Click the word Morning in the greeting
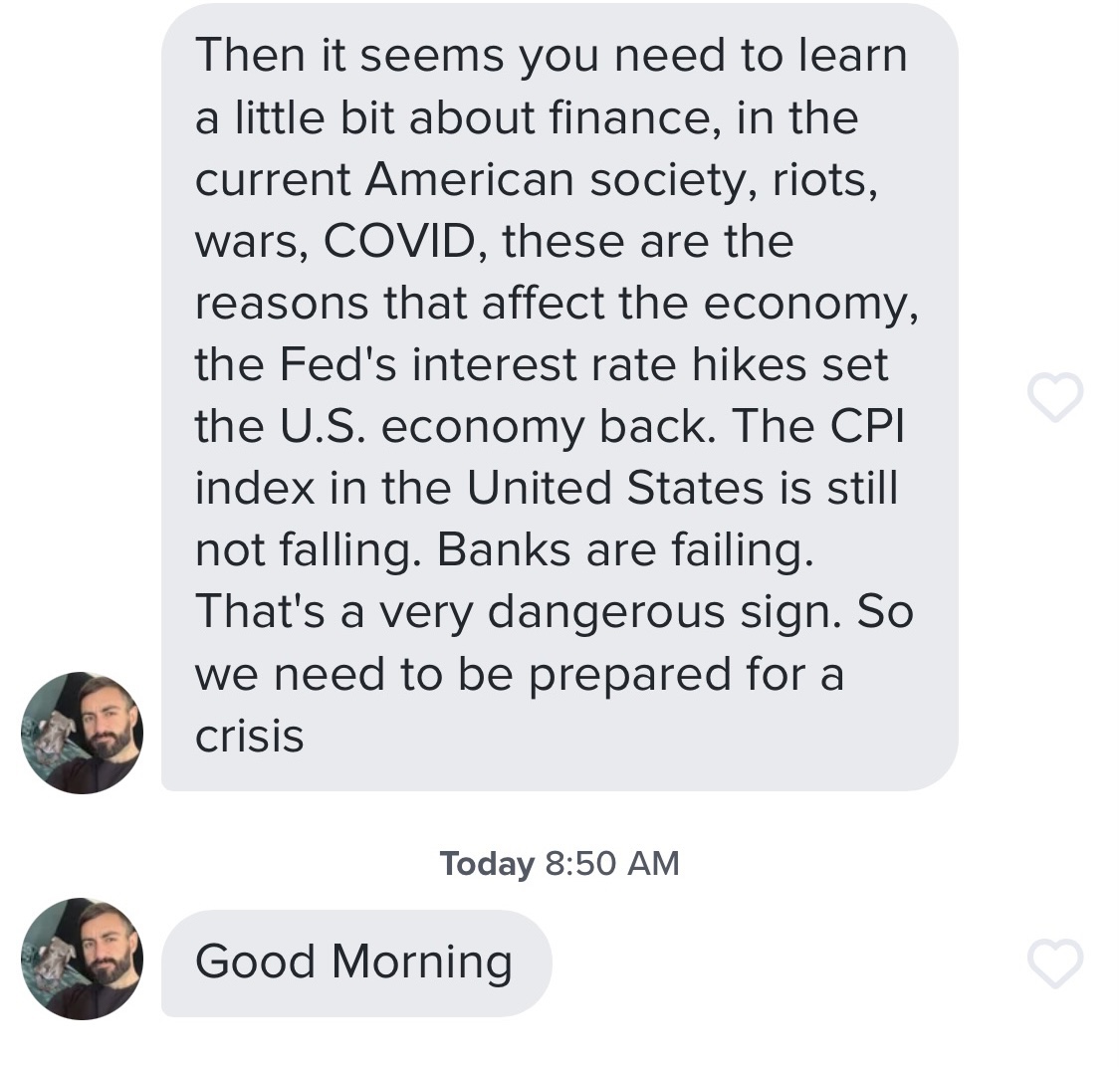This screenshot has width=1120, height=1067. tap(421, 962)
